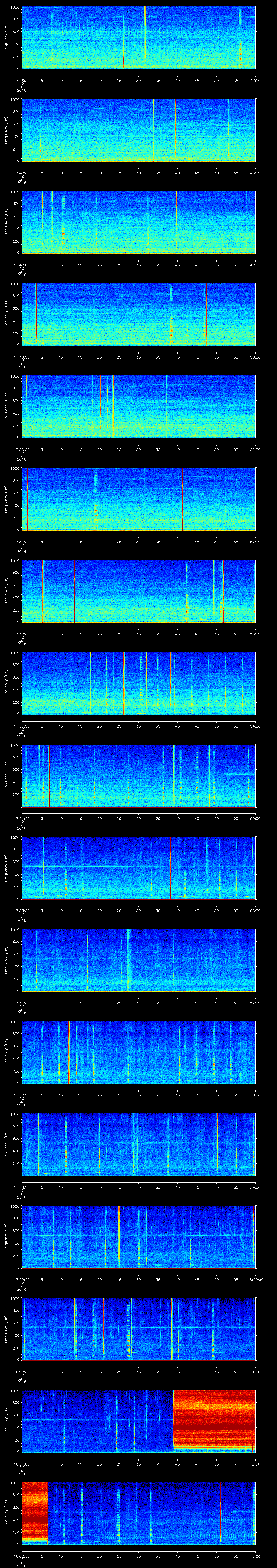Click the 17:53:00 time axis label
Screen dimensions: 277x1568
pyautogui.click(x=21, y=726)
